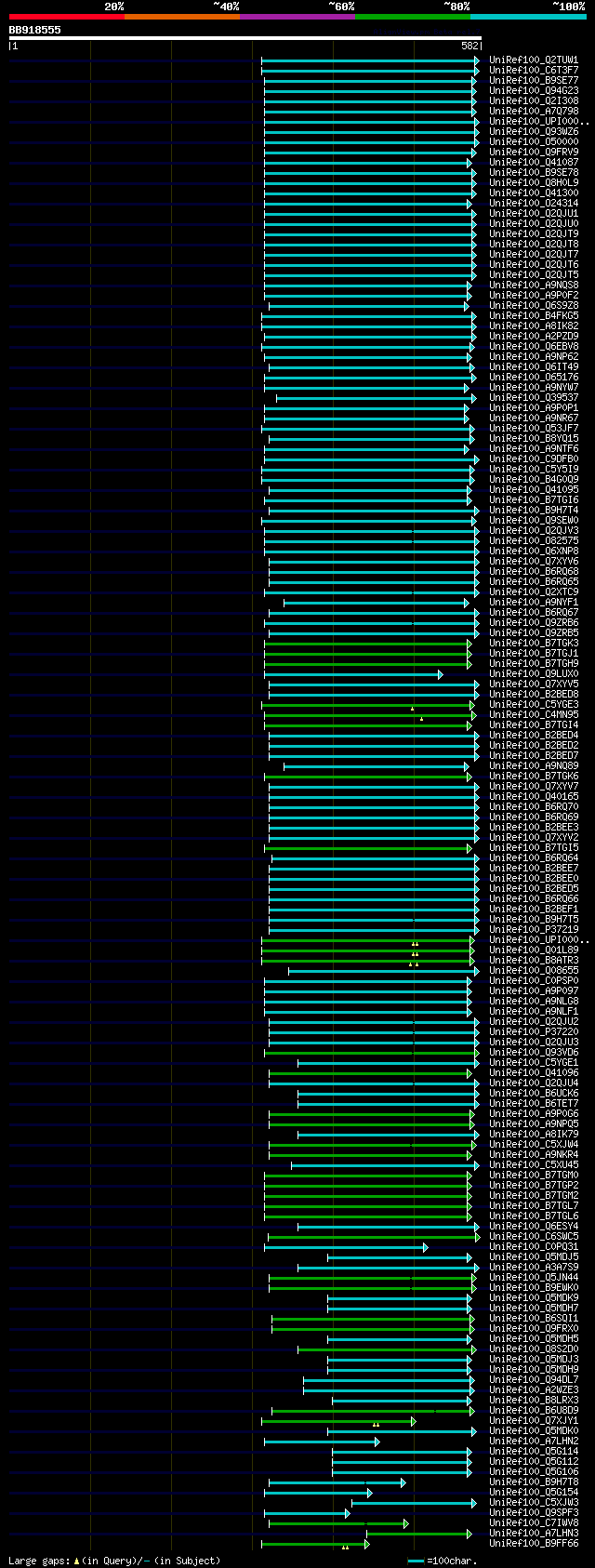Screen dimensions: 595x1568
Task: Select hit UniRef100_C7IWV8
Action: coord(534,1522)
